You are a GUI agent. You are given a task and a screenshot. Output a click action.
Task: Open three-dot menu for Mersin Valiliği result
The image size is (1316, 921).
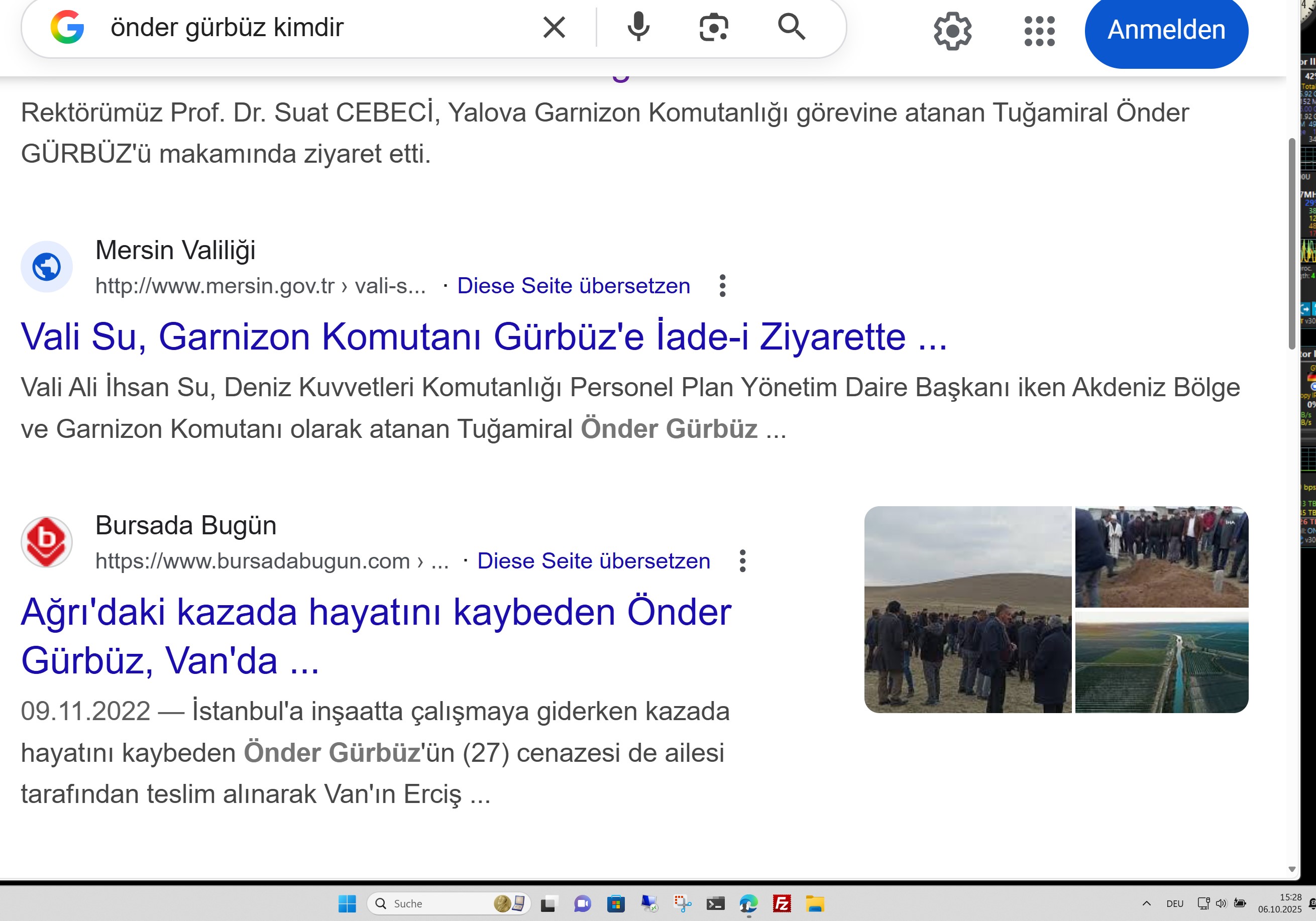point(722,285)
